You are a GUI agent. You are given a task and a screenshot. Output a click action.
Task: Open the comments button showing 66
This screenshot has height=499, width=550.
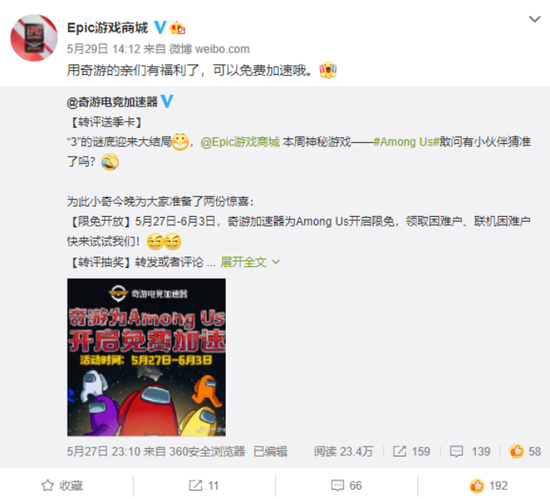coord(346,486)
